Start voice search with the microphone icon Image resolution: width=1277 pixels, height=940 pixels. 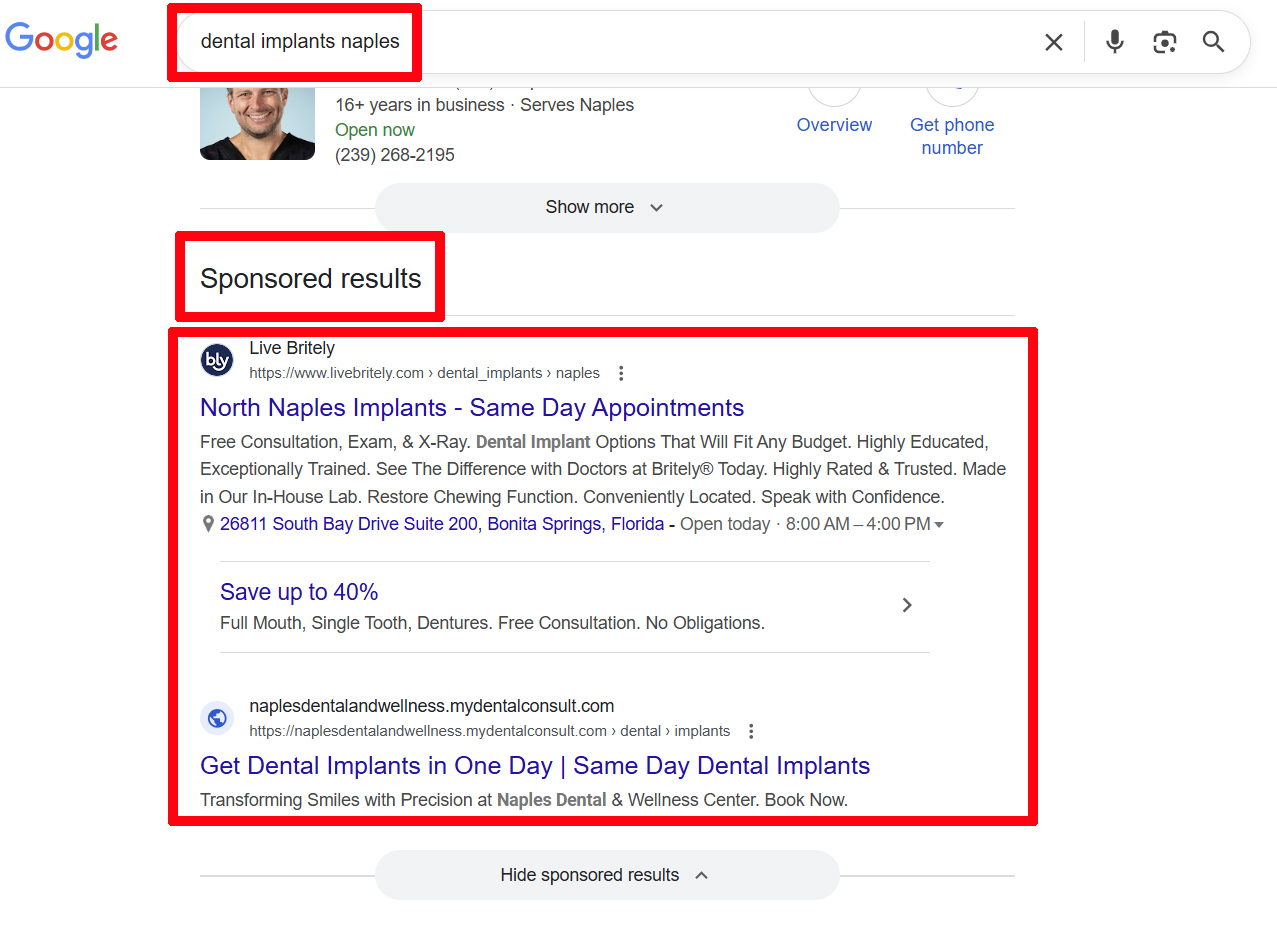[x=1114, y=42]
